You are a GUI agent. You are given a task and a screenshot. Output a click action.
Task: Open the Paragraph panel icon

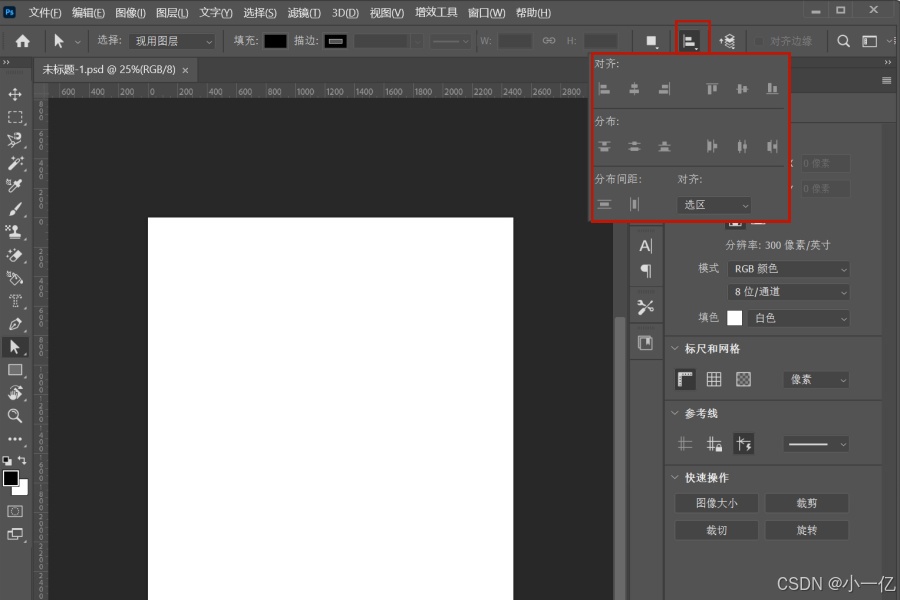coord(646,270)
